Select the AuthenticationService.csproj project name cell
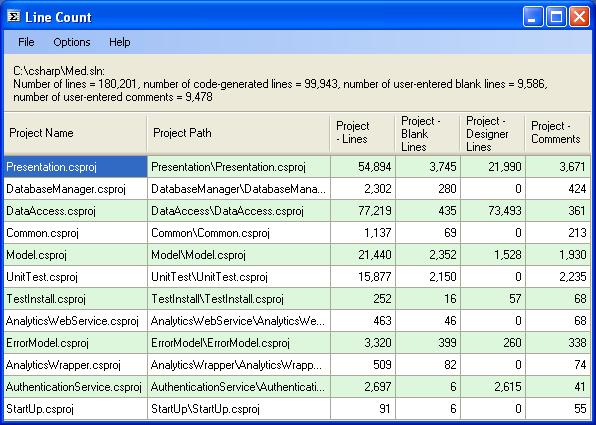The width and height of the screenshot is (596, 425). [76, 387]
